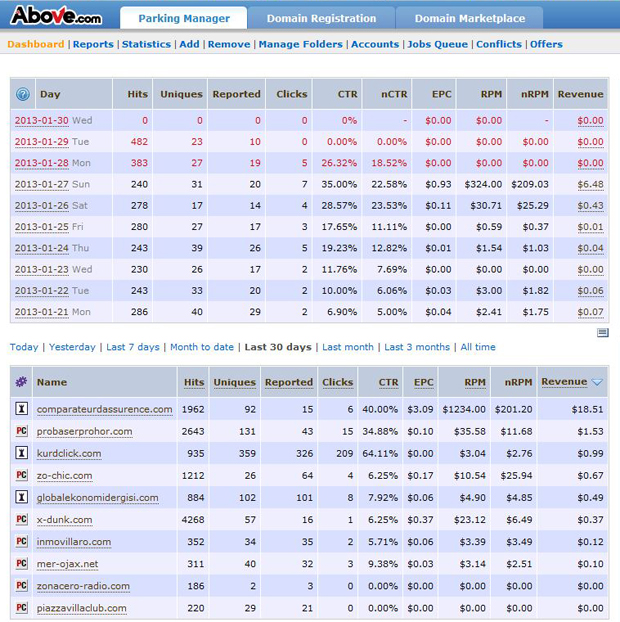Click the PC icon beside x-dunk.com
Image resolution: width=620 pixels, height=622 pixels.
[21, 519]
